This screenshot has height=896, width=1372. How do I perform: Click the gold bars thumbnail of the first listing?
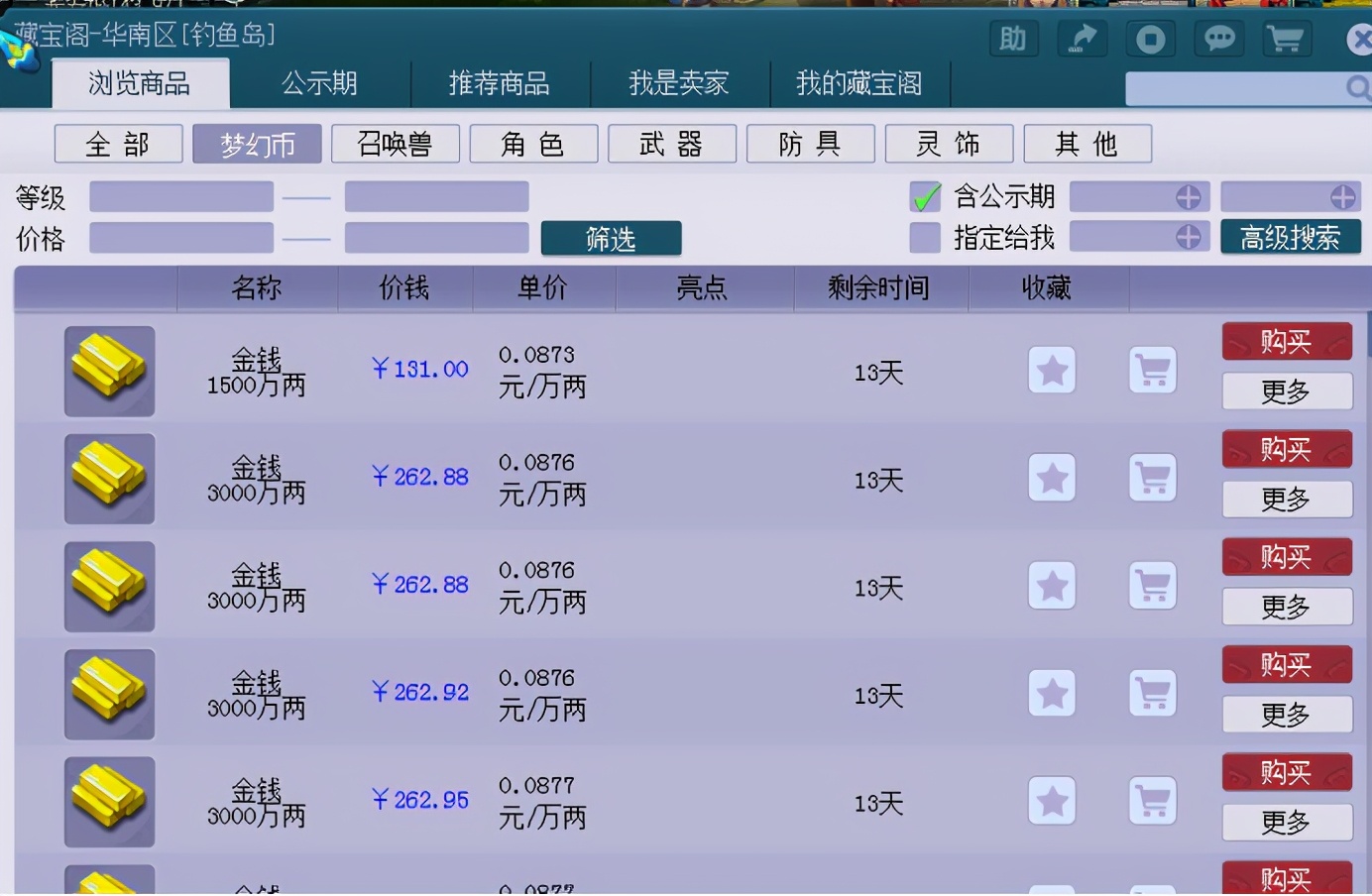(x=109, y=372)
